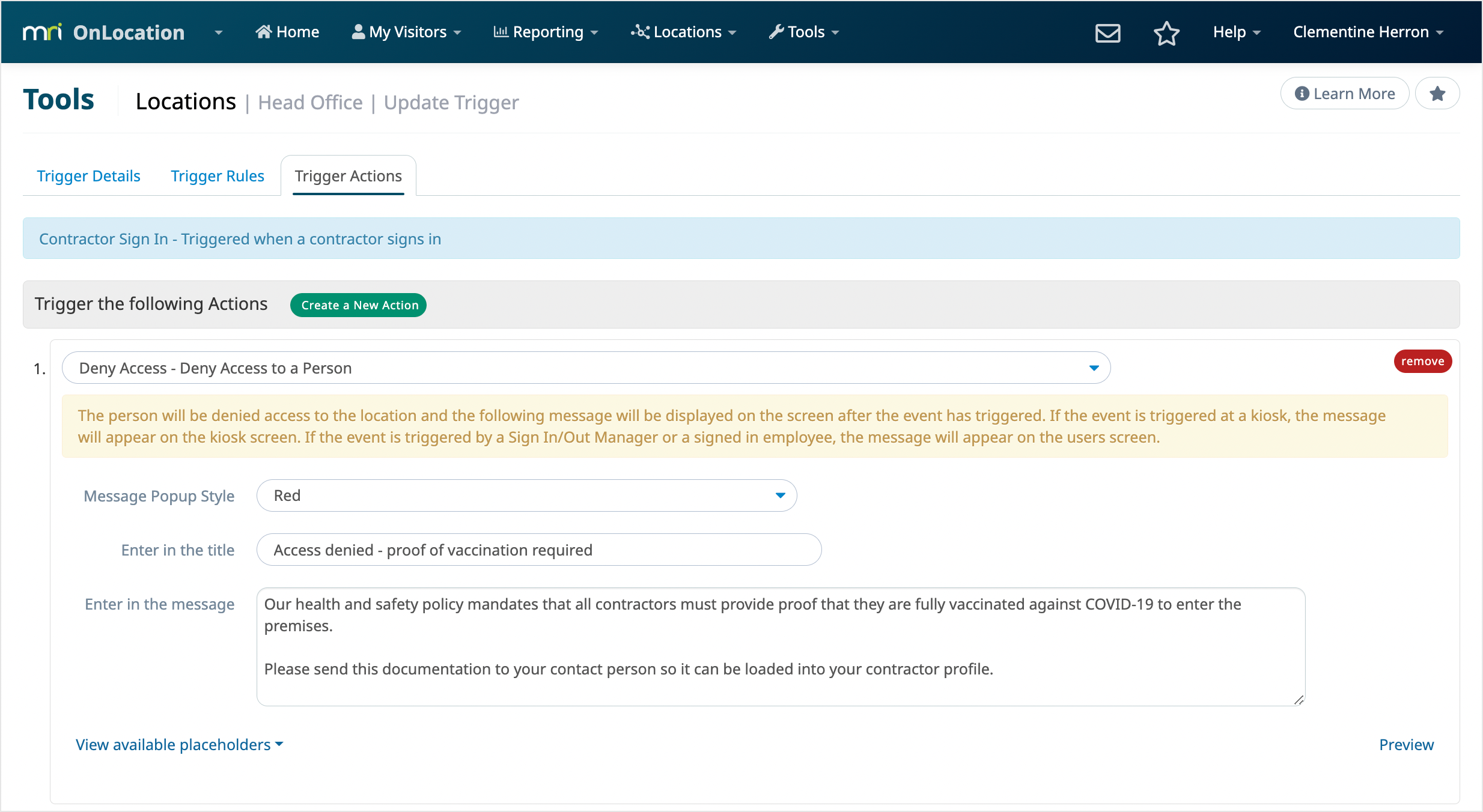
Task: Open the Tools wrench menu
Action: tap(803, 32)
